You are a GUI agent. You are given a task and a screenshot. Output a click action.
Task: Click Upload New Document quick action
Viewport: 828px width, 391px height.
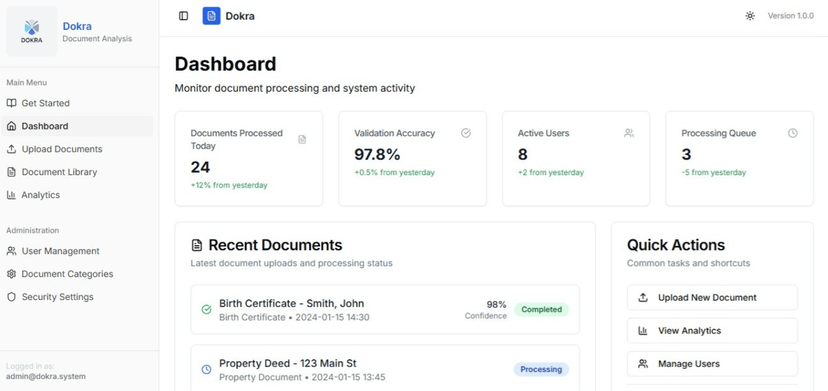[712, 297]
